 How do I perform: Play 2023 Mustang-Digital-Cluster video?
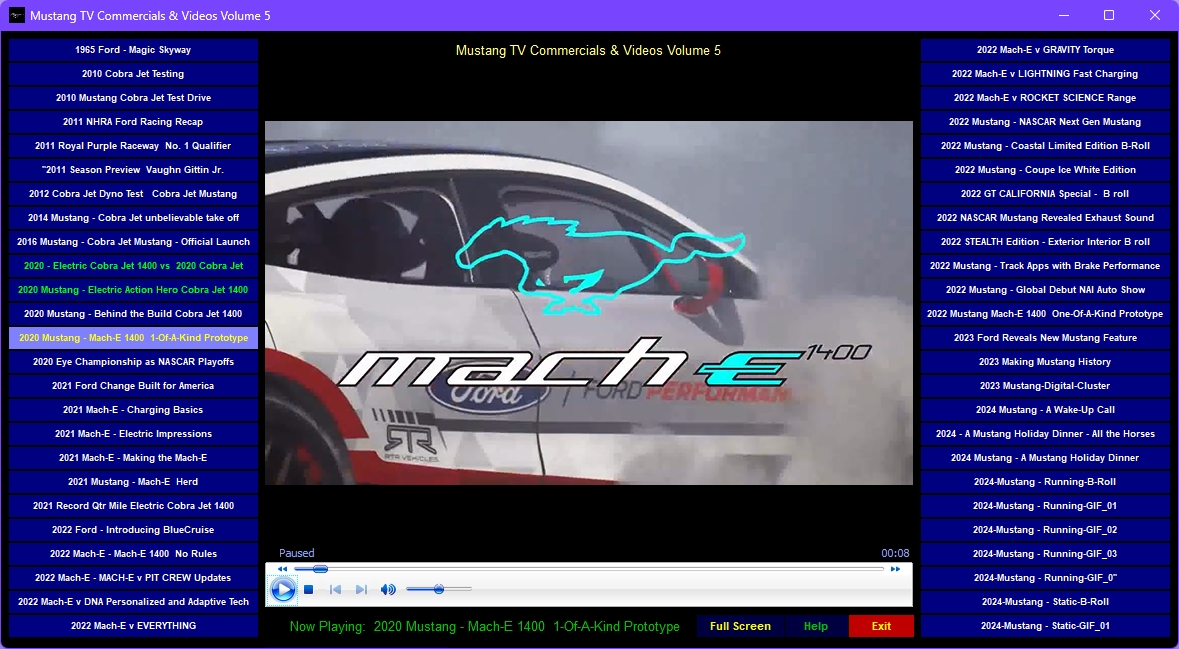pyautogui.click(x=1045, y=386)
